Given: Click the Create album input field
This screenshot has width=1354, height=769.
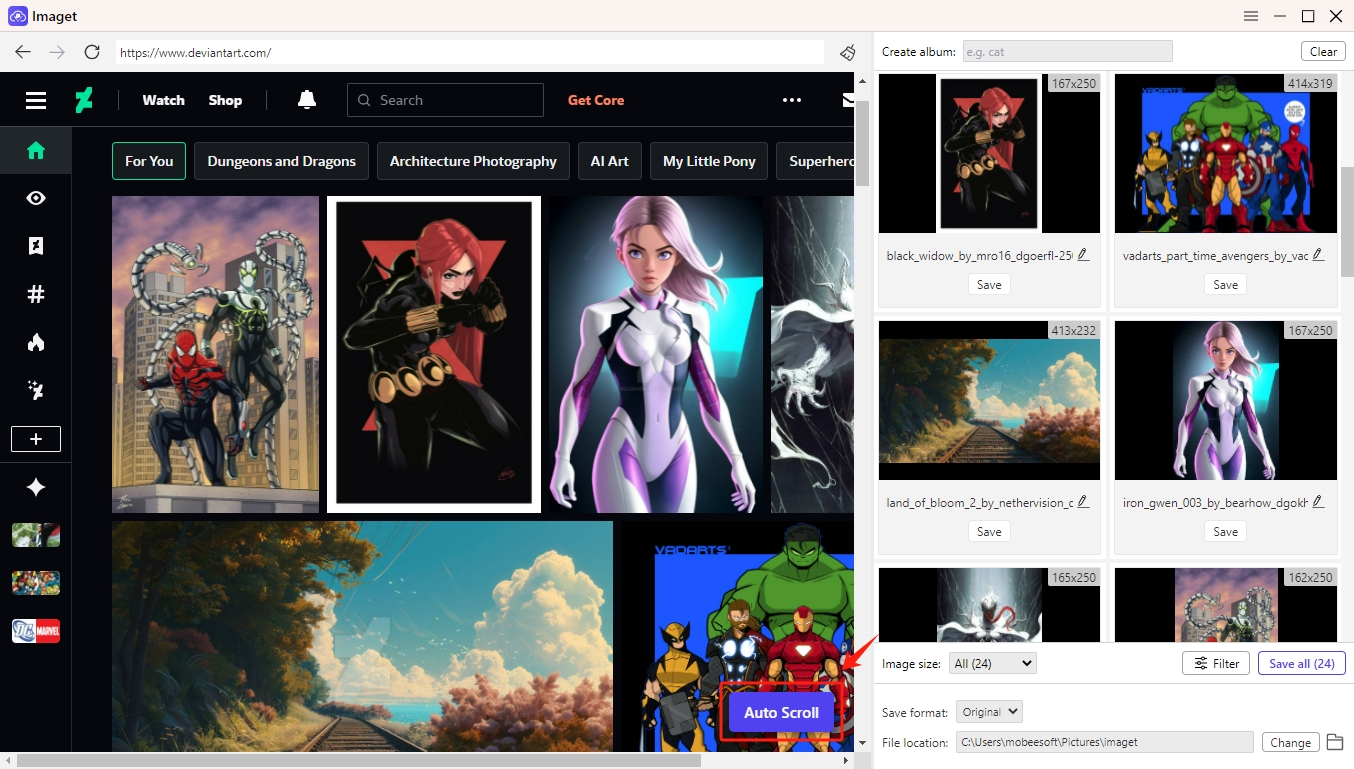Looking at the screenshot, I should tap(1067, 51).
